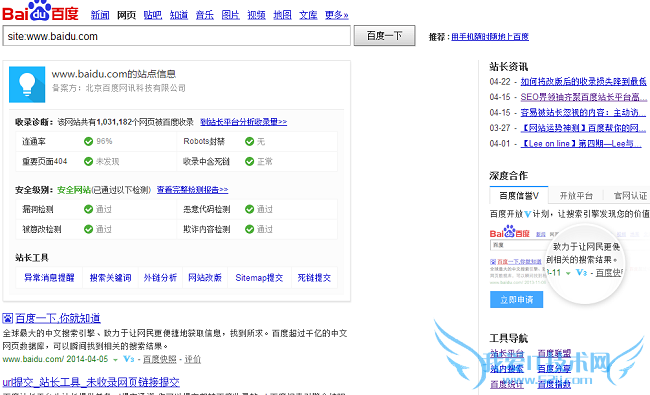This screenshot has width=650, height=395.
Task: Select the 网页 navigation item
Action: [126, 15]
